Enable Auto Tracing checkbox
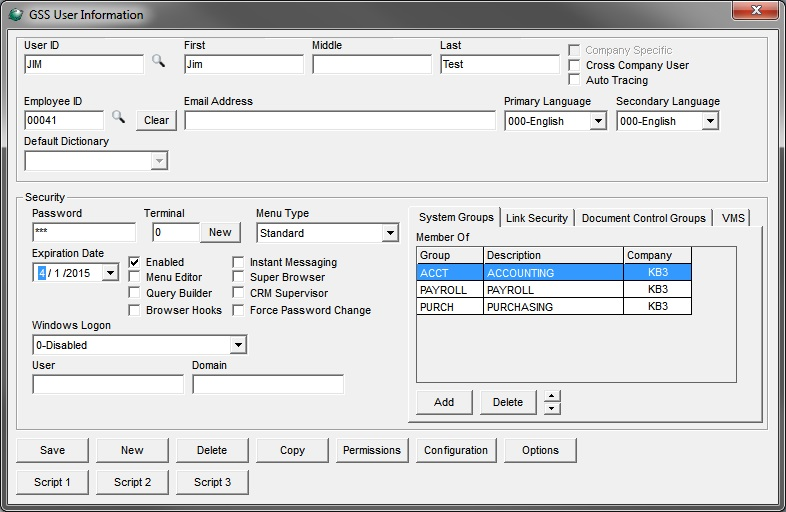 [x=574, y=80]
